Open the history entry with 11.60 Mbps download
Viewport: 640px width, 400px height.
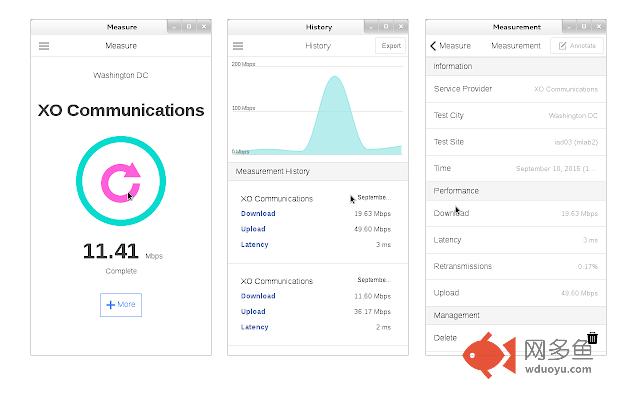(318, 304)
